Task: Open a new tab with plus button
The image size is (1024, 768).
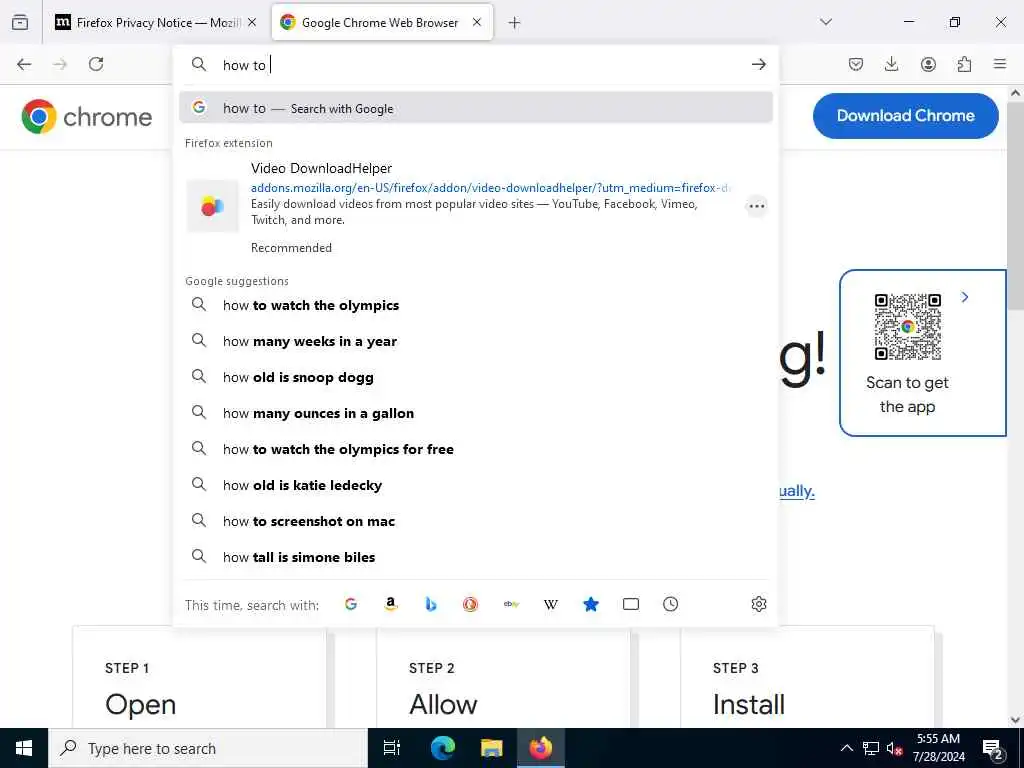Action: 515,23
